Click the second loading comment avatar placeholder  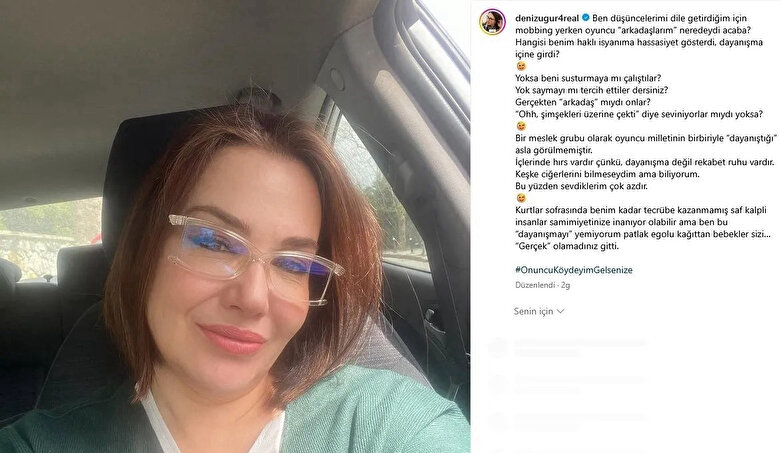coord(497,384)
